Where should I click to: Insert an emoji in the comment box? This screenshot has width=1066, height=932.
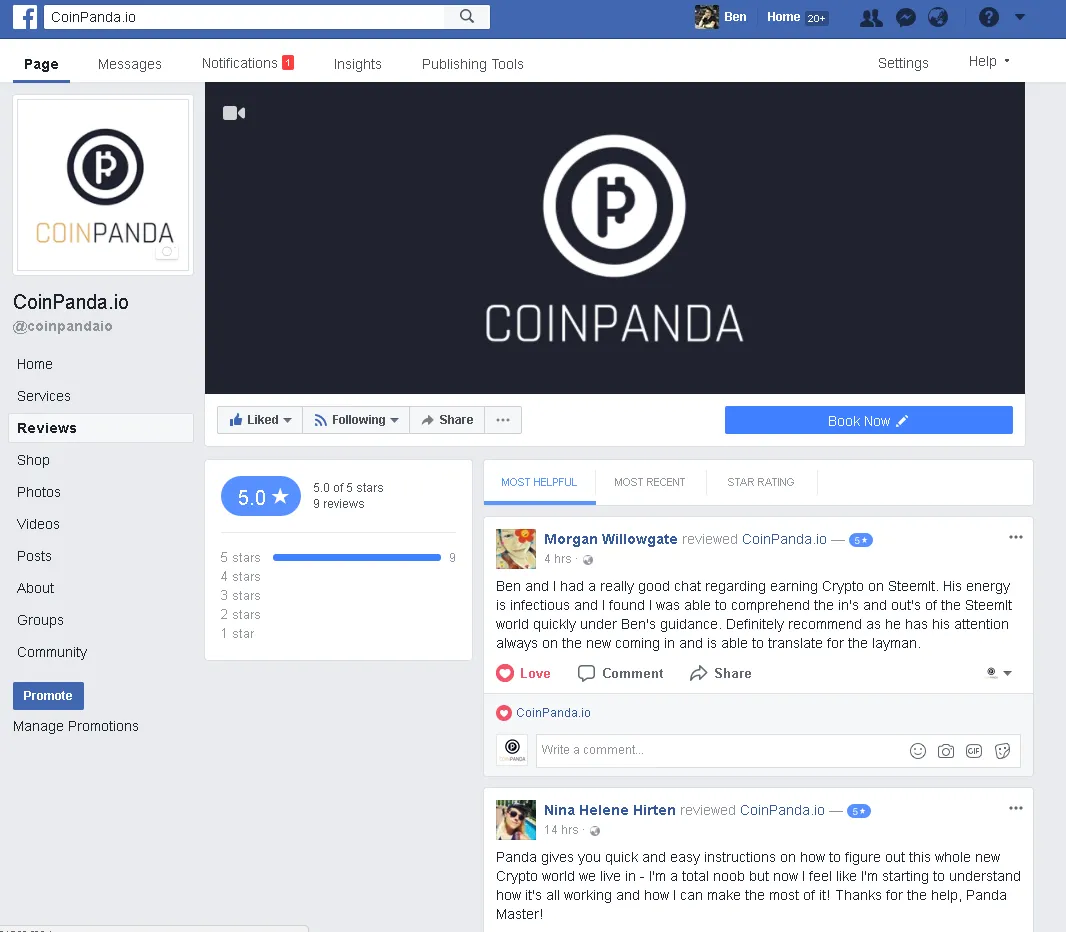tap(918, 750)
